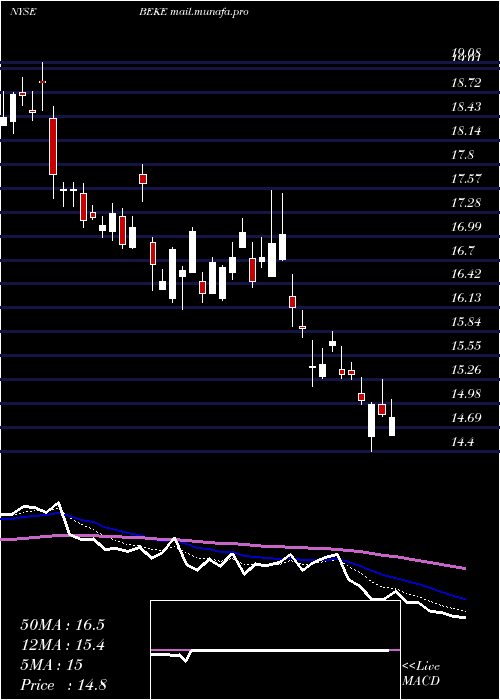The image size is (500, 700).
Task: Select the 17.28 price level label
Action: point(467,203)
